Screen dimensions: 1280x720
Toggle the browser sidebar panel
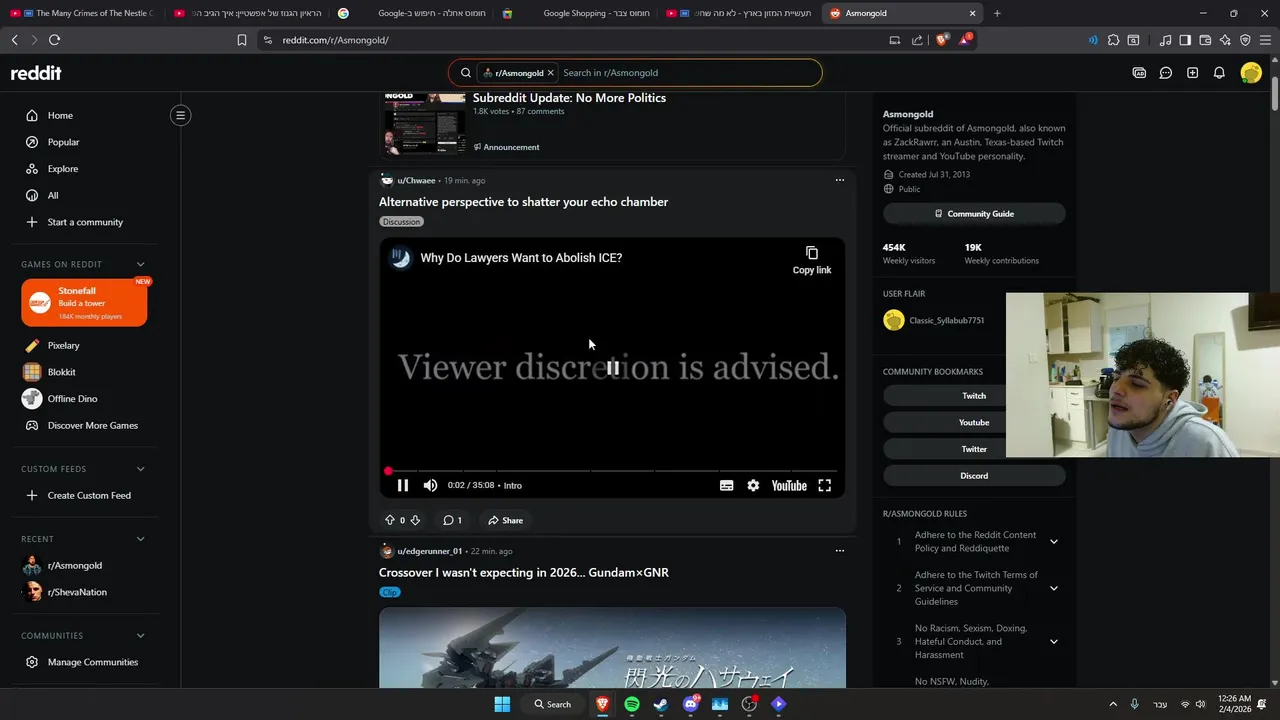click(1185, 40)
